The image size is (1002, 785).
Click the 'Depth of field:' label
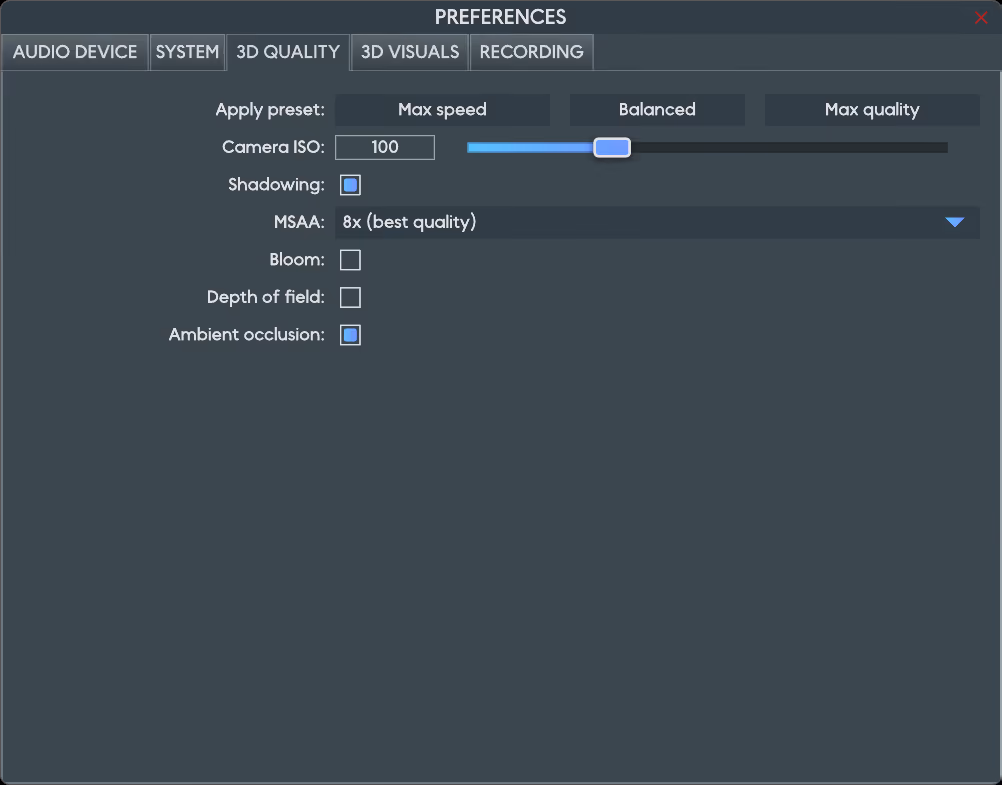coord(266,297)
